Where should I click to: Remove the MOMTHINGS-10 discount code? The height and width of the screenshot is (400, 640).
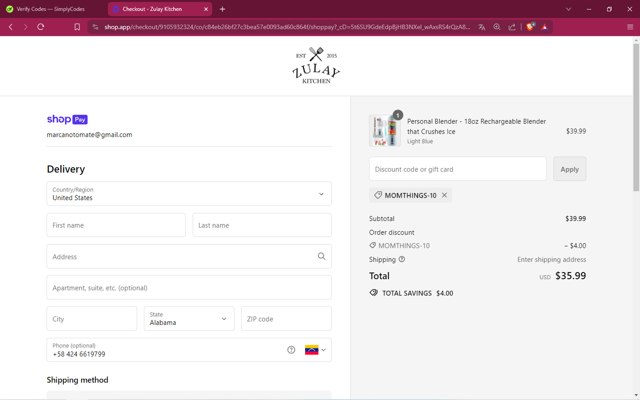click(x=444, y=195)
